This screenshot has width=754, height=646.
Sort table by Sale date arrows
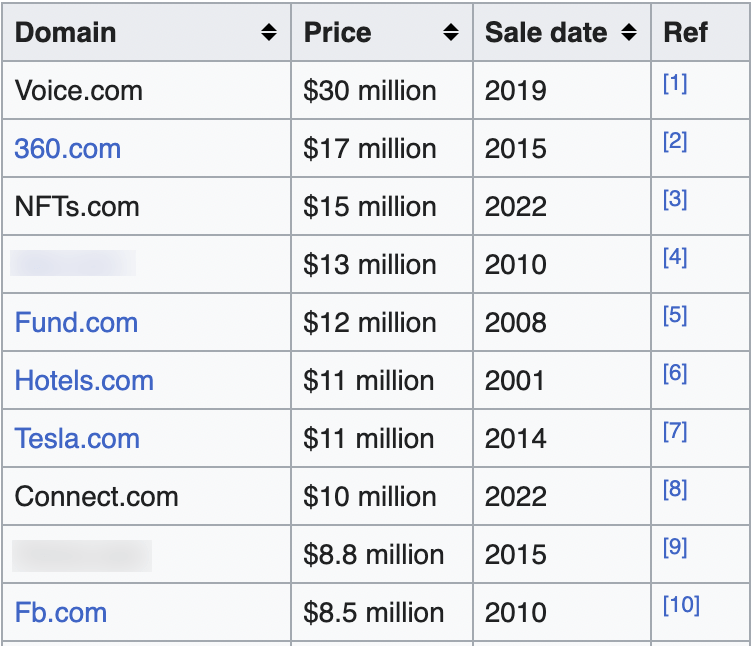pyautogui.click(x=629, y=32)
